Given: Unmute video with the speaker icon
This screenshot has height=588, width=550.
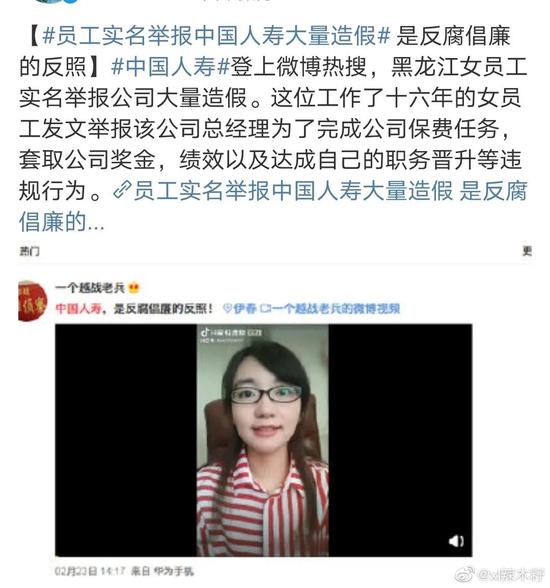Looking at the screenshot, I should (456, 540).
